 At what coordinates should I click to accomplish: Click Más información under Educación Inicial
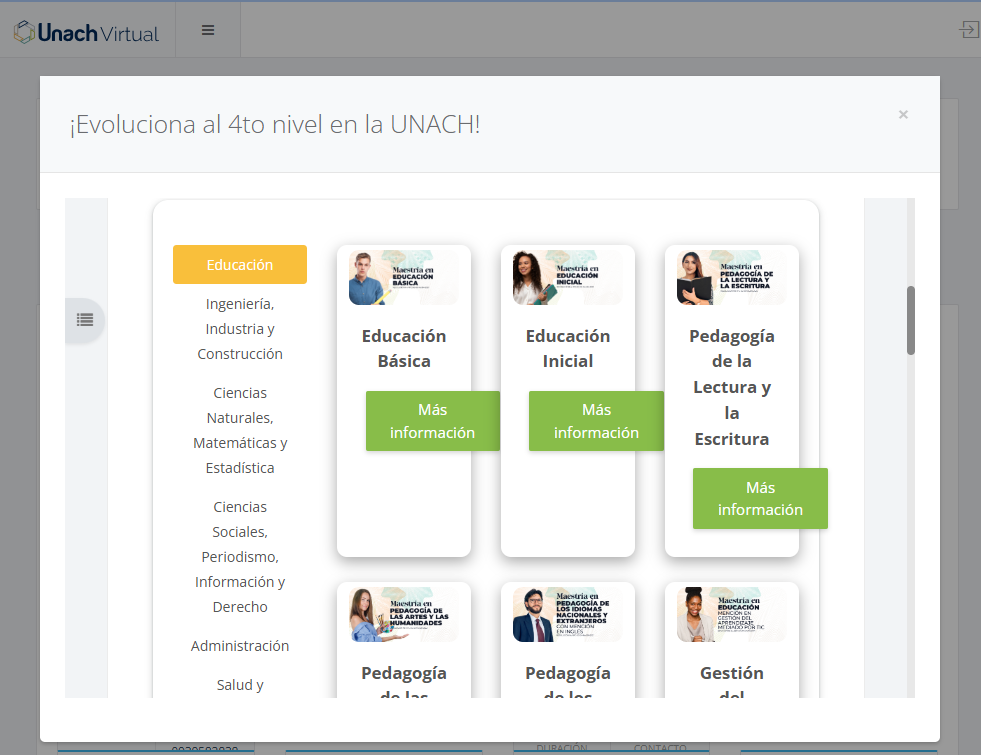[596, 421]
